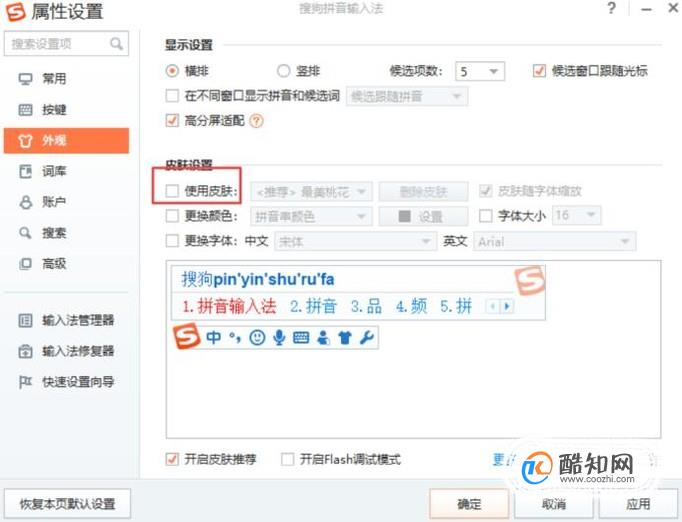Toggle 皮肤随字体缩放 checkbox

pos(485,191)
